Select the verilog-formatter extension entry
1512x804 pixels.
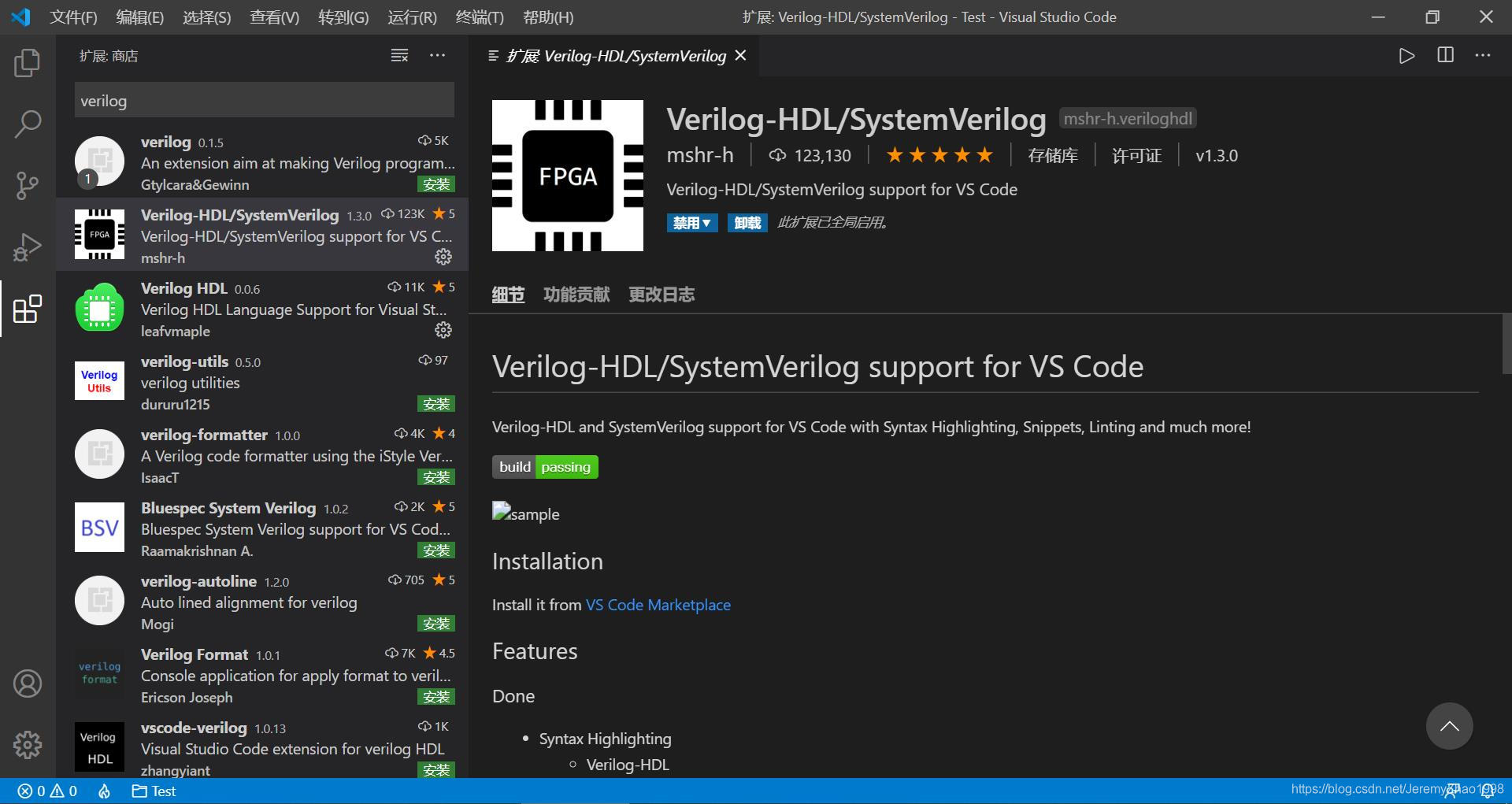coord(263,454)
